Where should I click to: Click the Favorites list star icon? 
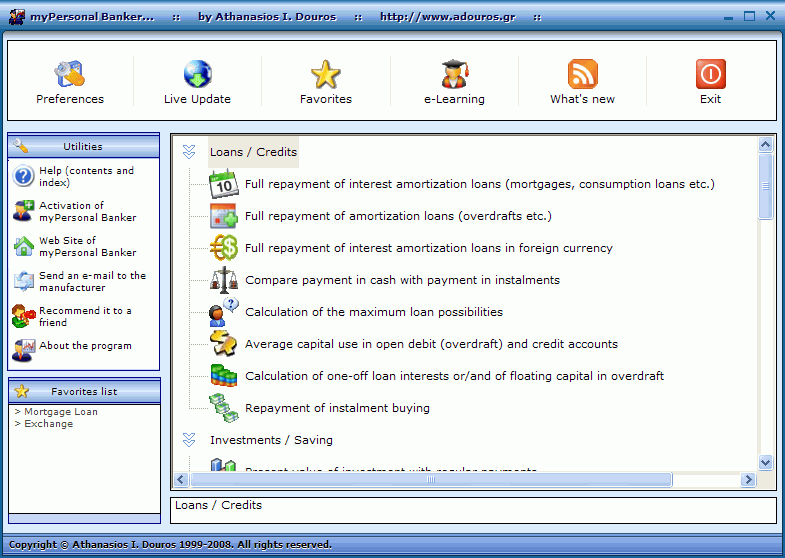pos(22,391)
